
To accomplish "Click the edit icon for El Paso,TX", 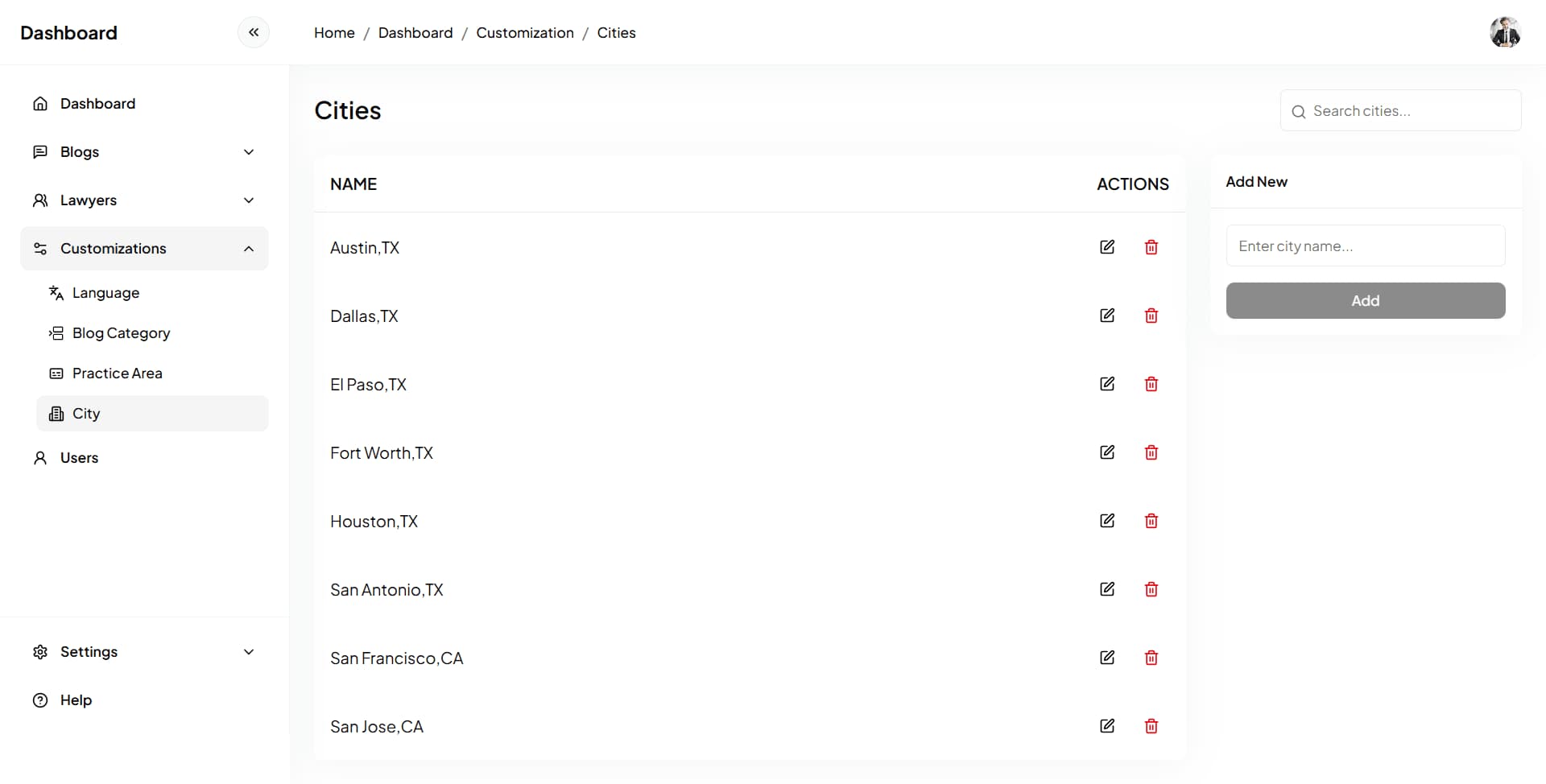I will pos(1107,384).
